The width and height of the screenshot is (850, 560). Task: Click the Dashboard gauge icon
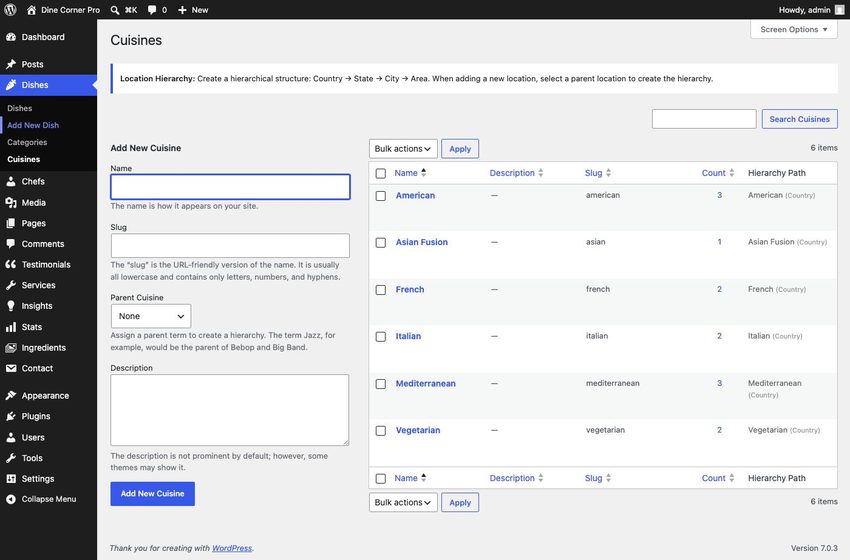pyautogui.click(x=11, y=37)
